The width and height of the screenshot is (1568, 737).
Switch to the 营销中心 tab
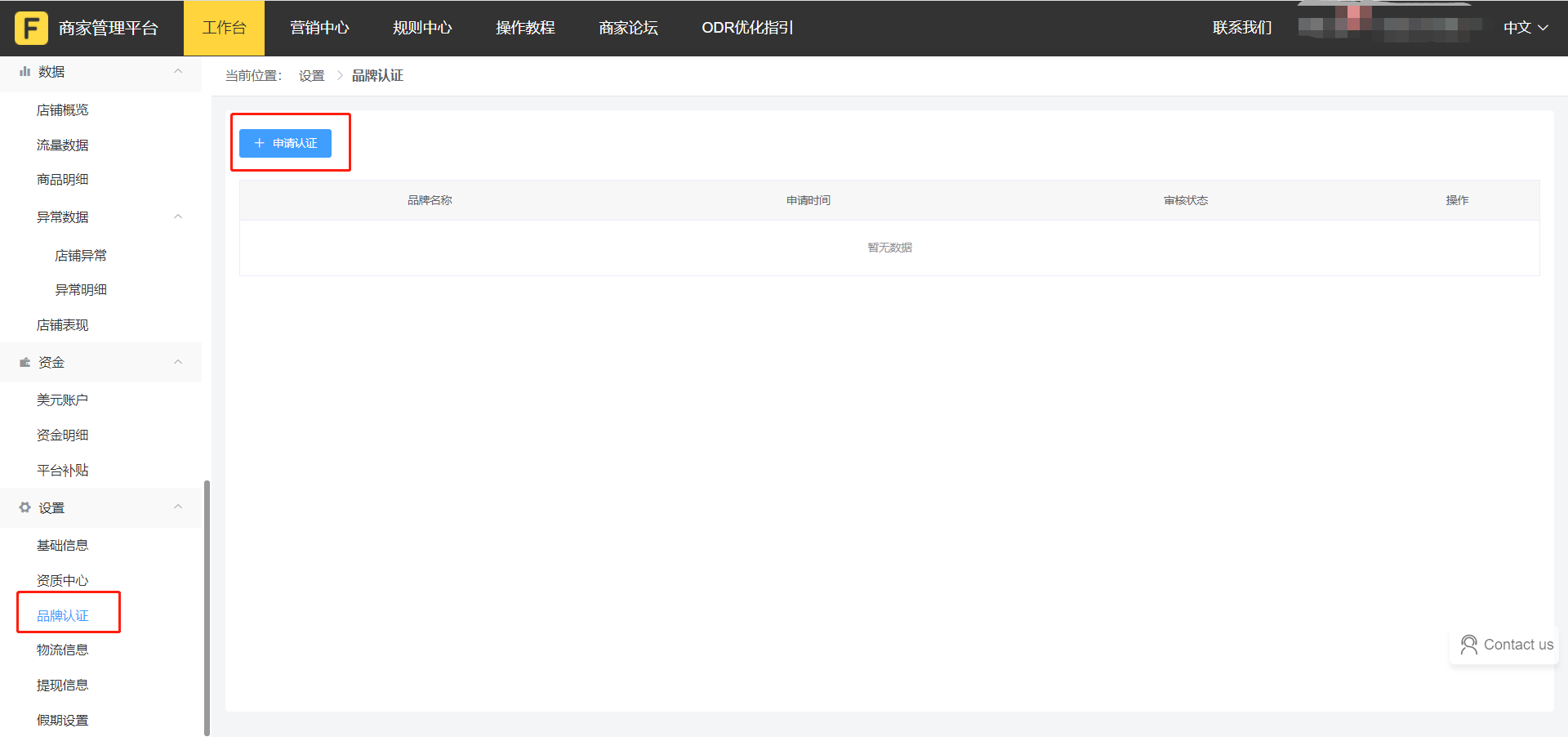[x=319, y=28]
